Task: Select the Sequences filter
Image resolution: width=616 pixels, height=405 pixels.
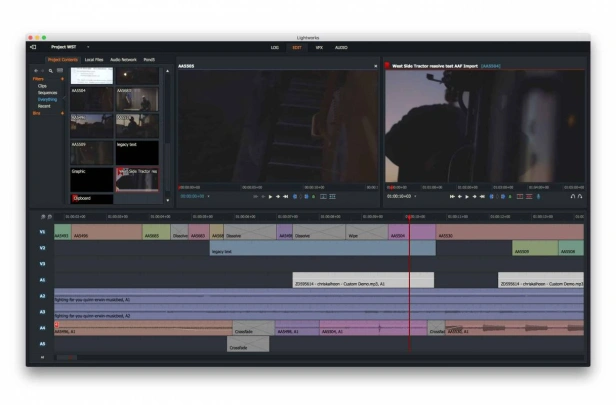Action: click(48, 93)
